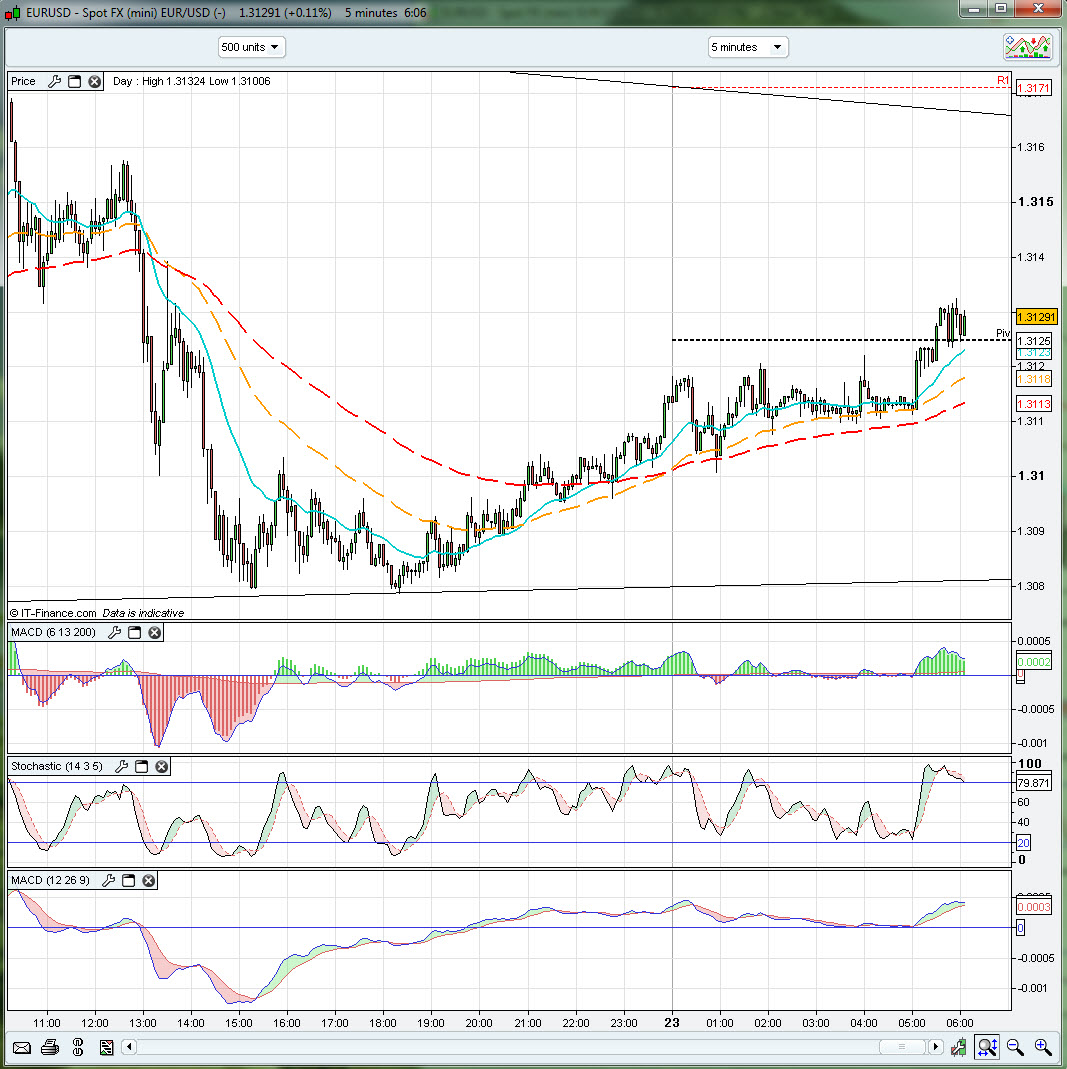Screen dimensions: 1067x1069
Task: Click the 1.31291 current price label
Action: pyautogui.click(x=1036, y=317)
